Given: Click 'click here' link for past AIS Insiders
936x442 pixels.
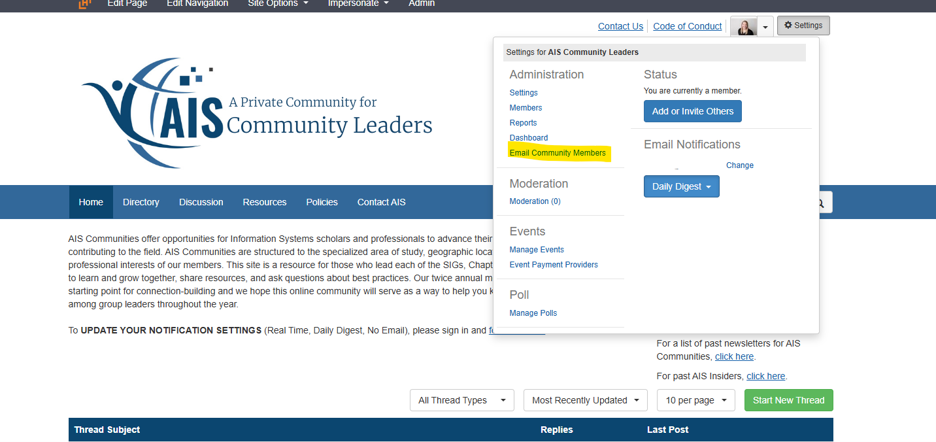Looking at the screenshot, I should point(766,376).
